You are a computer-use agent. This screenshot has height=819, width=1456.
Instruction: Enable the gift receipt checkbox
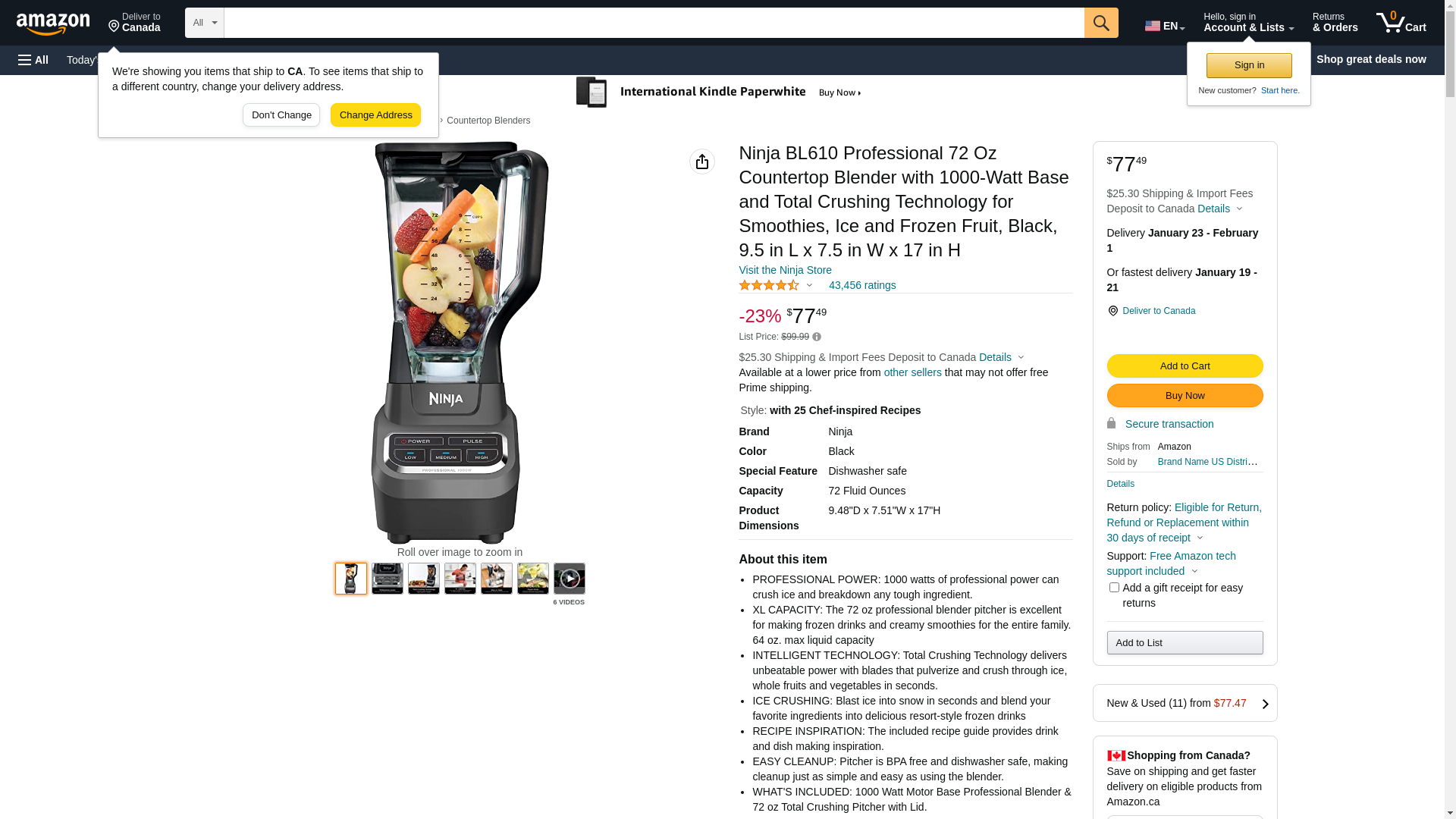[1114, 588]
